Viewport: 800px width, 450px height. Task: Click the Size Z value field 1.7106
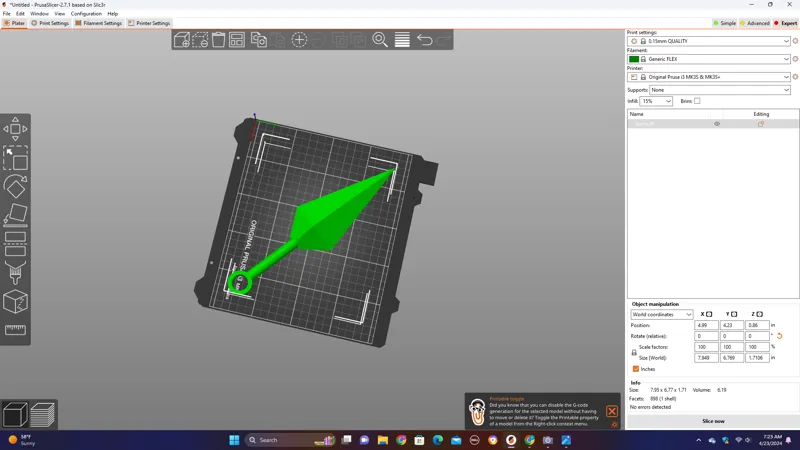pos(757,358)
